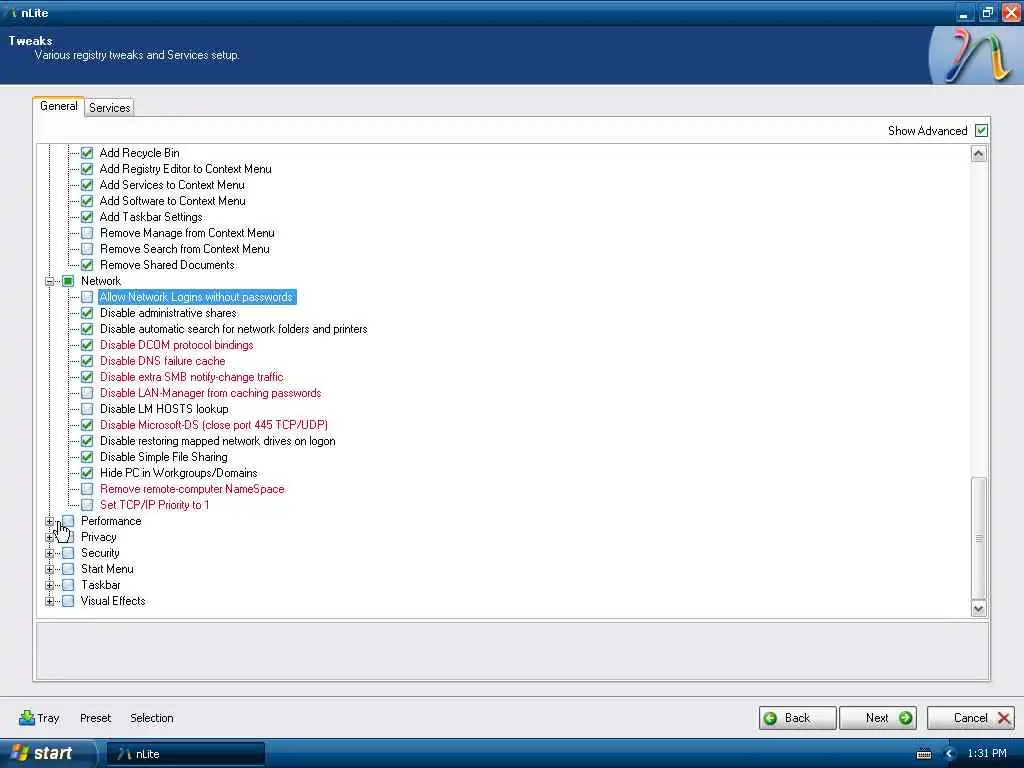Click the tree scrollbar up arrow

[x=978, y=153]
